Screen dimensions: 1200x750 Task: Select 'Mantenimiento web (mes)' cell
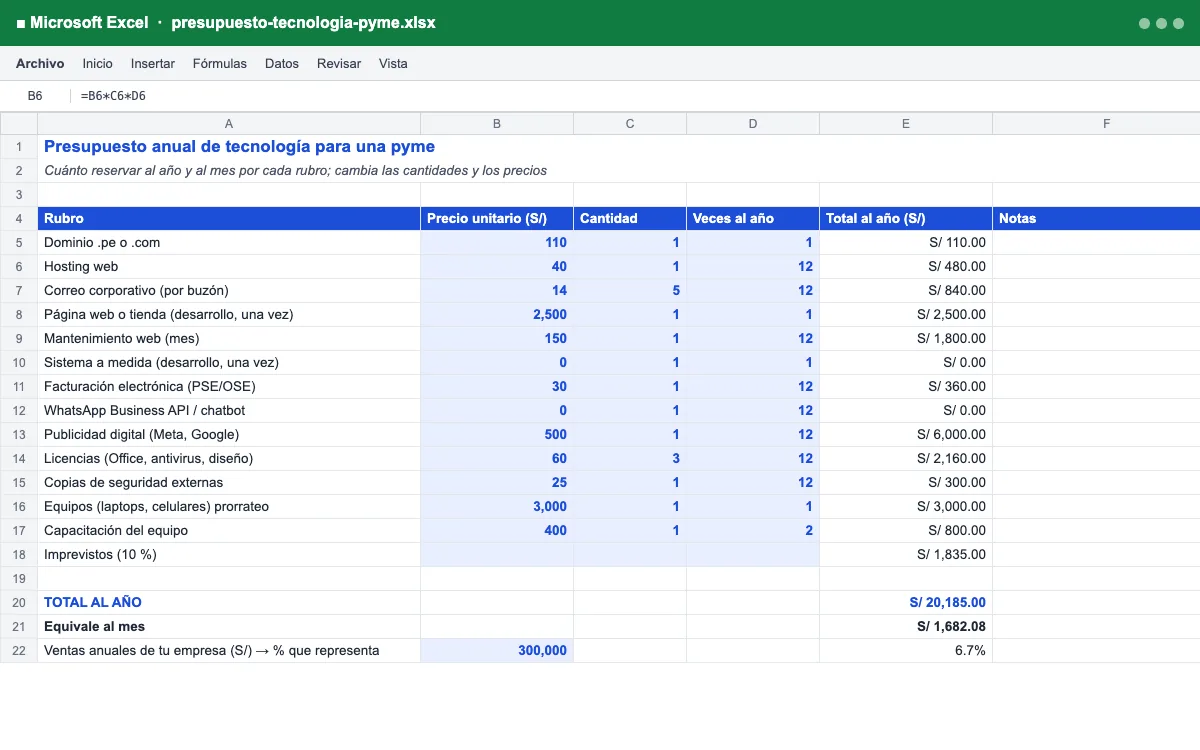[x=229, y=338]
